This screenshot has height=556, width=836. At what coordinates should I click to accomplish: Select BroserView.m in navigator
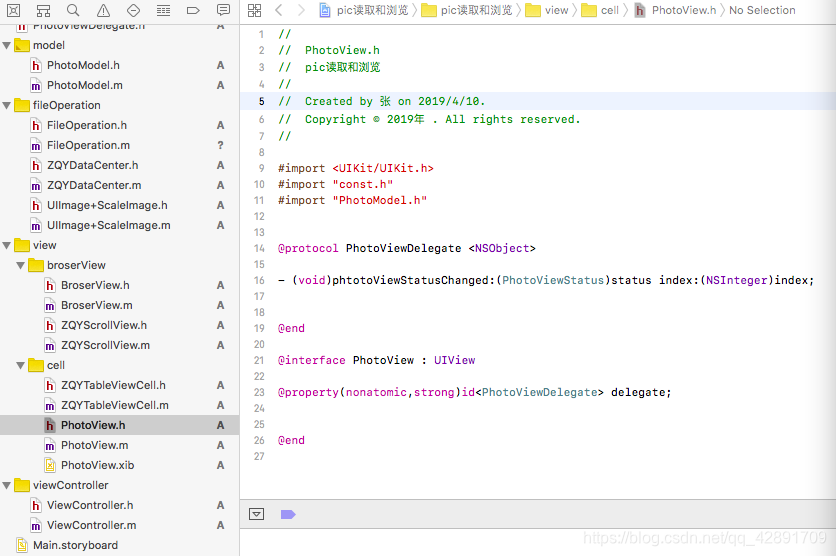click(97, 305)
